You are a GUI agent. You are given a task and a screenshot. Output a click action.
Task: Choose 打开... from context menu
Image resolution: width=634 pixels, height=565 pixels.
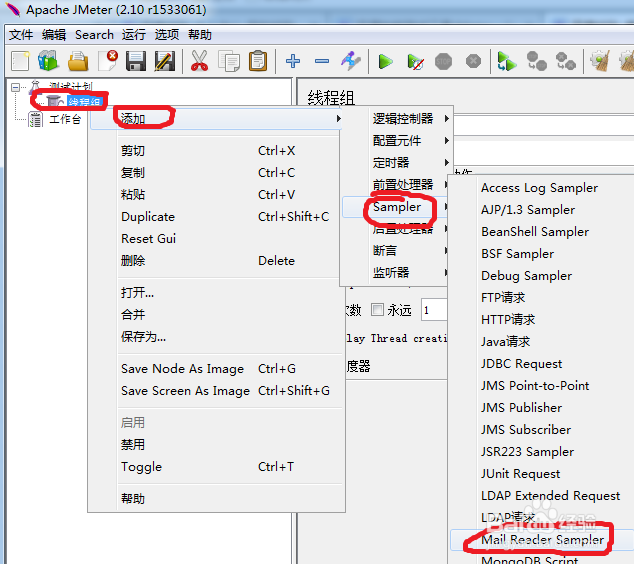(x=216, y=292)
